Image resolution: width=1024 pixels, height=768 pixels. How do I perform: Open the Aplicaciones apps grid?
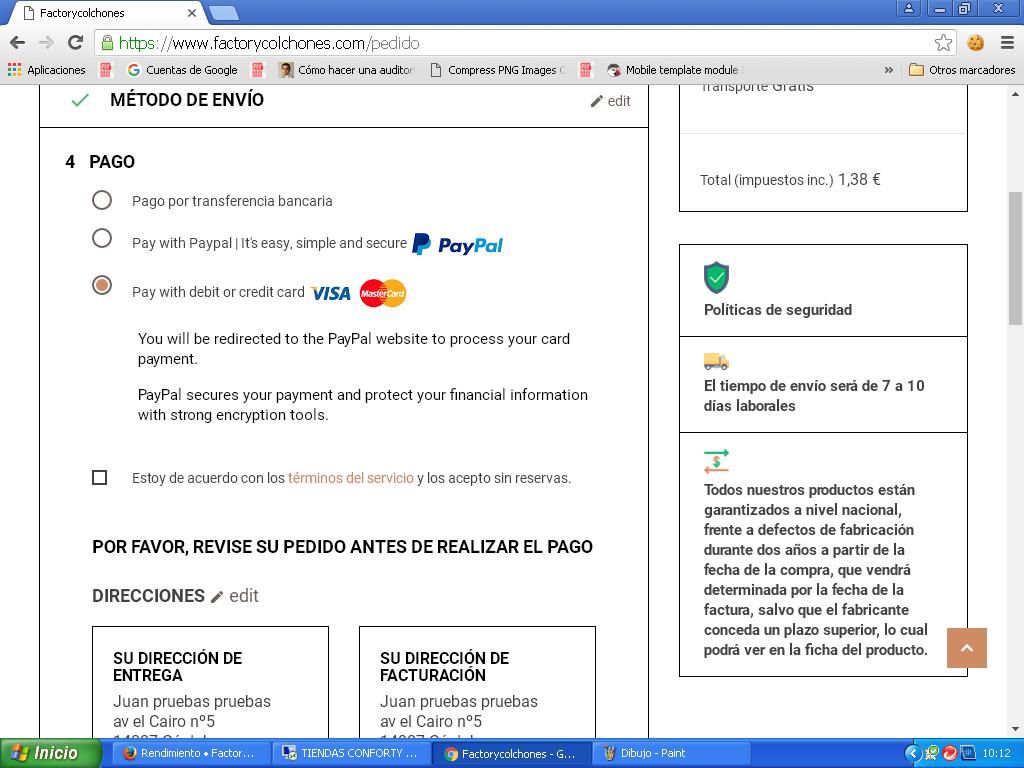(x=46, y=70)
